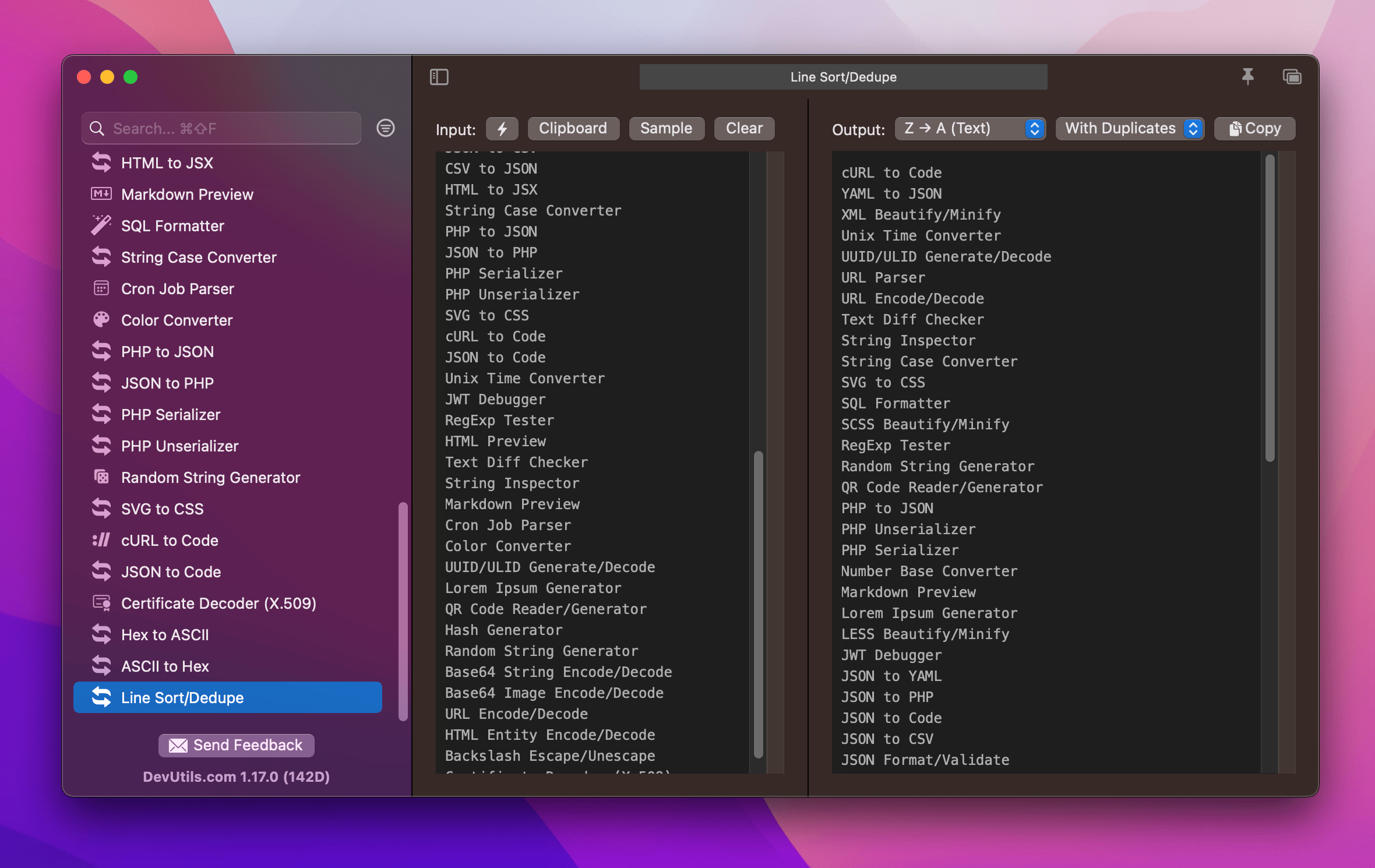Image resolution: width=1375 pixels, height=868 pixels.
Task: Paste input using the Clipboard button
Action: (x=573, y=128)
